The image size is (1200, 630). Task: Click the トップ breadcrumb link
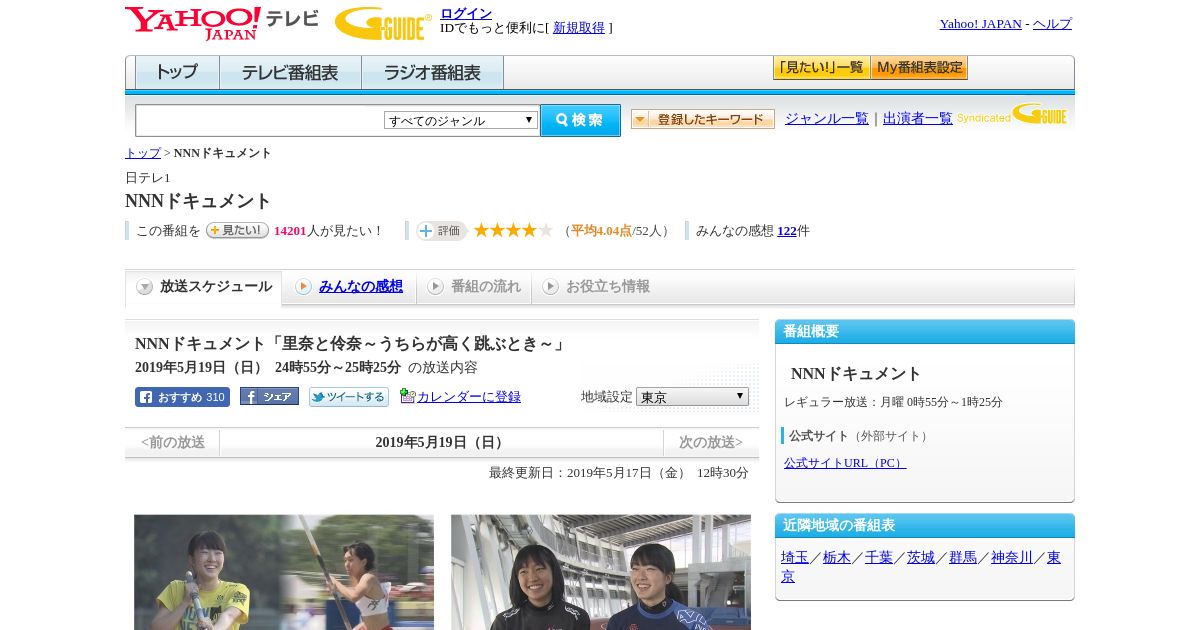(143, 153)
